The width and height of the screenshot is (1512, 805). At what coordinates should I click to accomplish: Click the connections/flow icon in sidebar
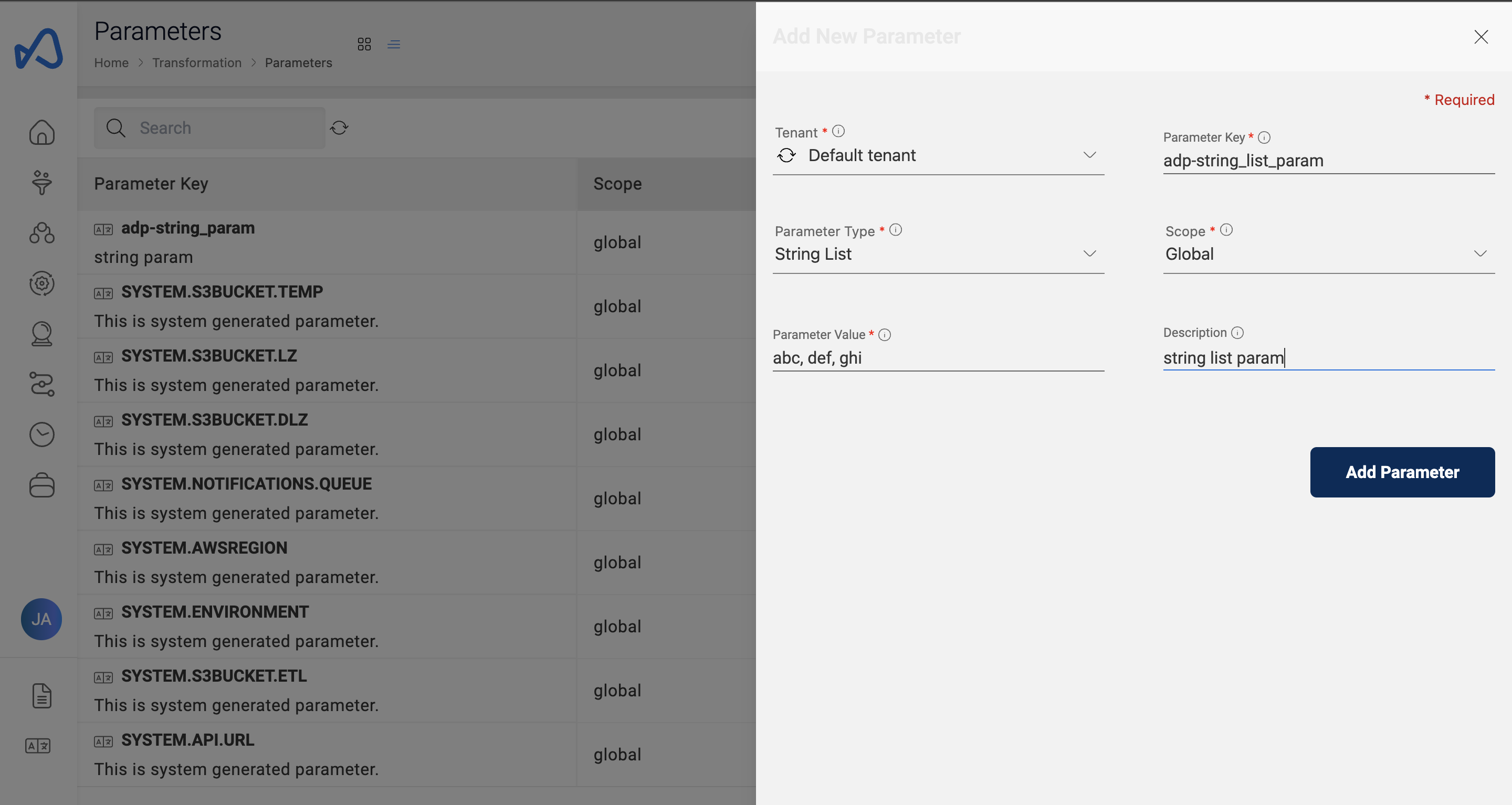click(42, 384)
